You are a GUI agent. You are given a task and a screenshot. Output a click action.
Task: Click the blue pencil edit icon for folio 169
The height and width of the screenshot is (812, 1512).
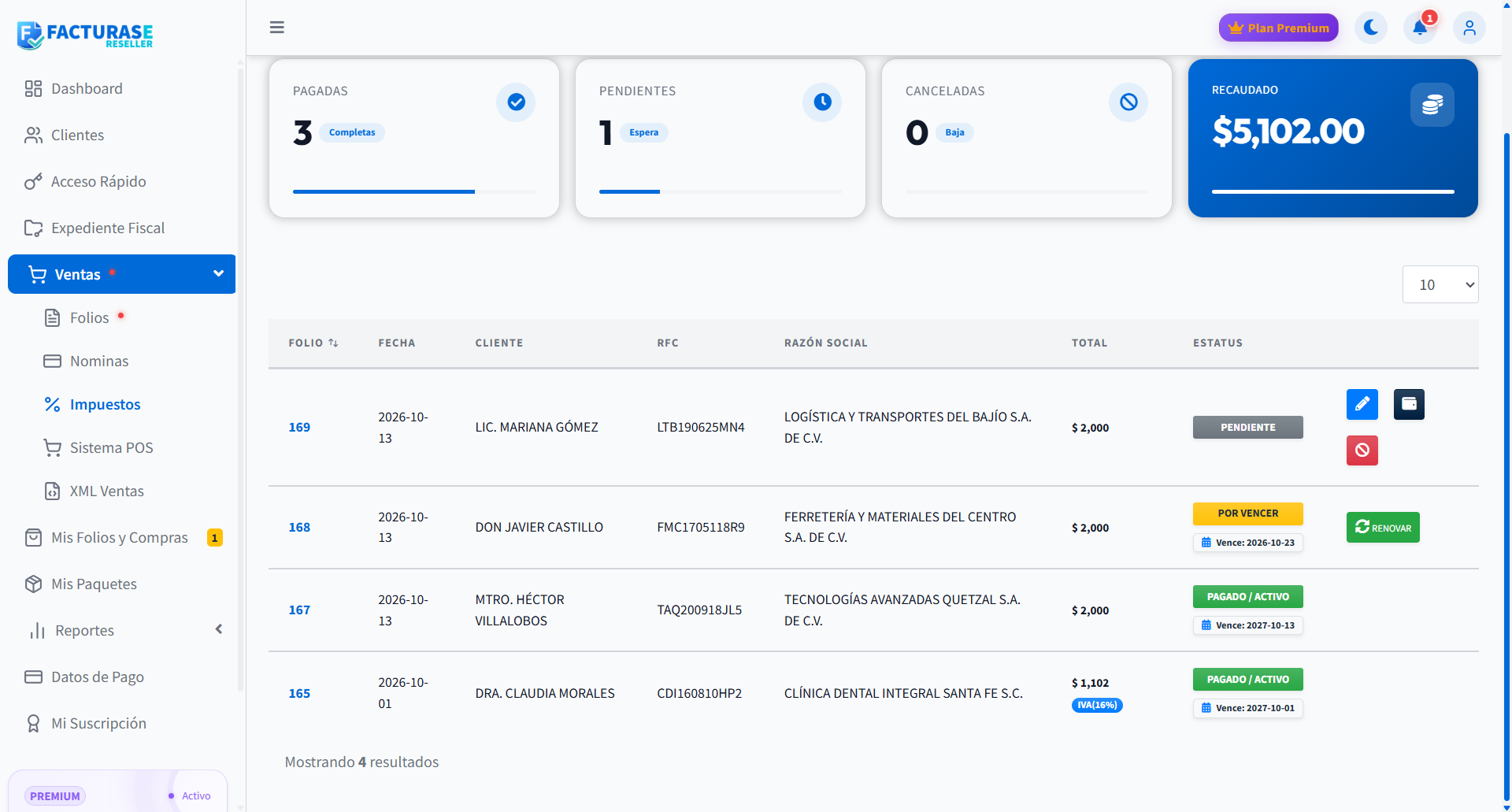tap(1362, 404)
